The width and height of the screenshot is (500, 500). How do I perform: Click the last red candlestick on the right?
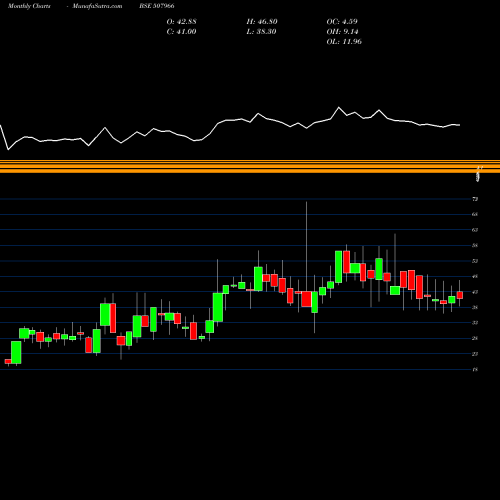coord(460,295)
